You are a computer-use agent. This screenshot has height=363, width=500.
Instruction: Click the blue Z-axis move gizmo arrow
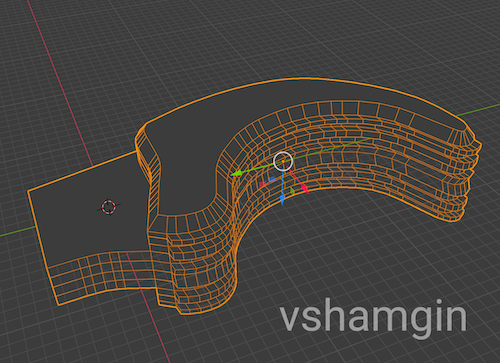282,200
